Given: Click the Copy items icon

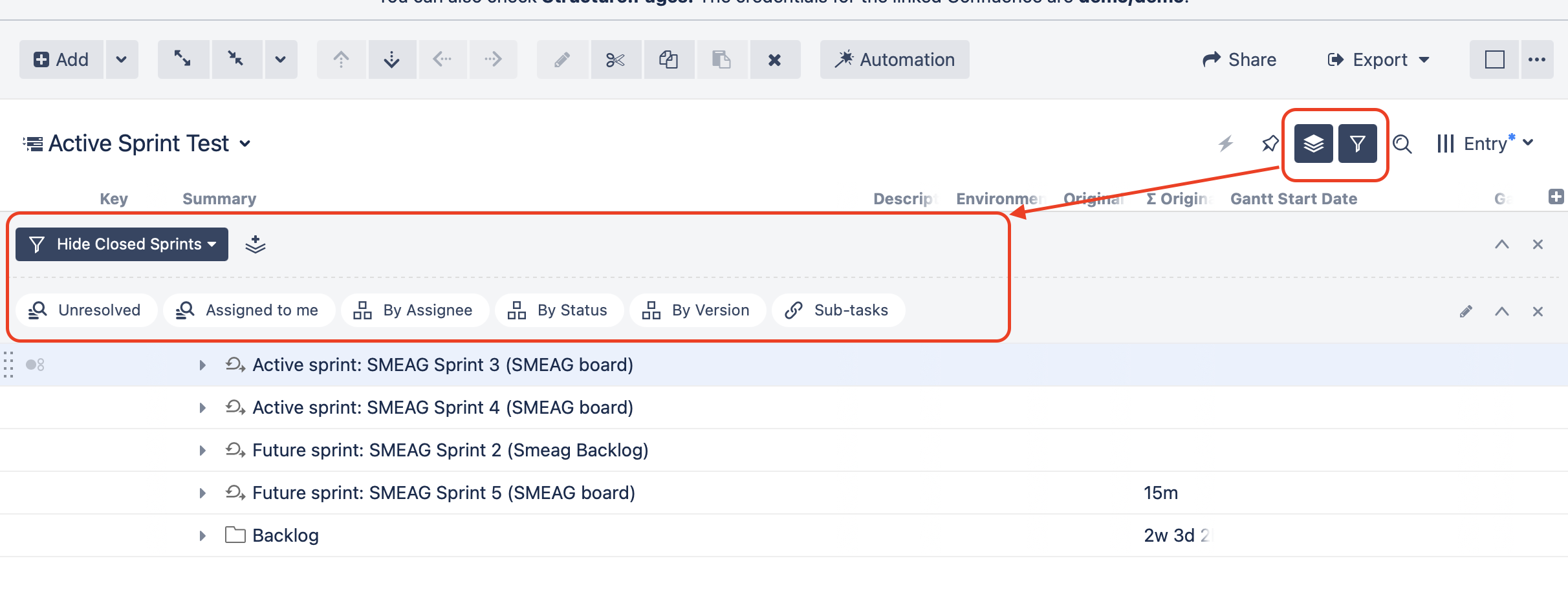Looking at the screenshot, I should 669,59.
